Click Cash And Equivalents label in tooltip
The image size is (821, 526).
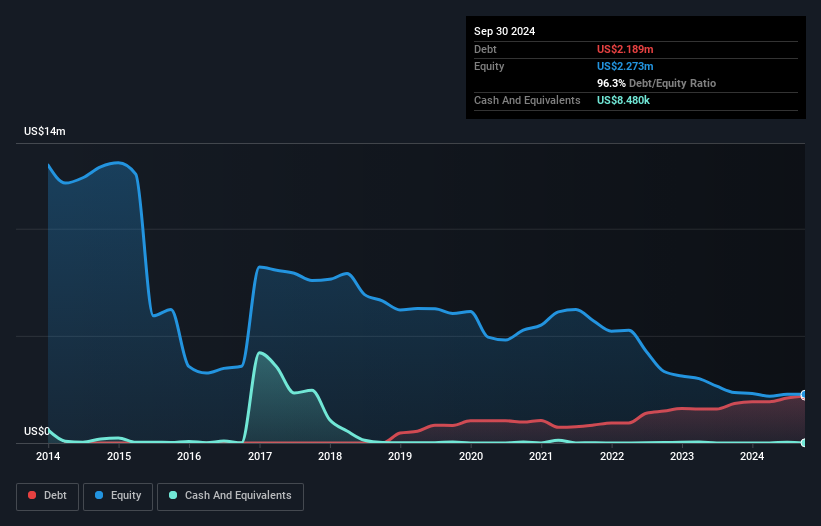(527, 100)
